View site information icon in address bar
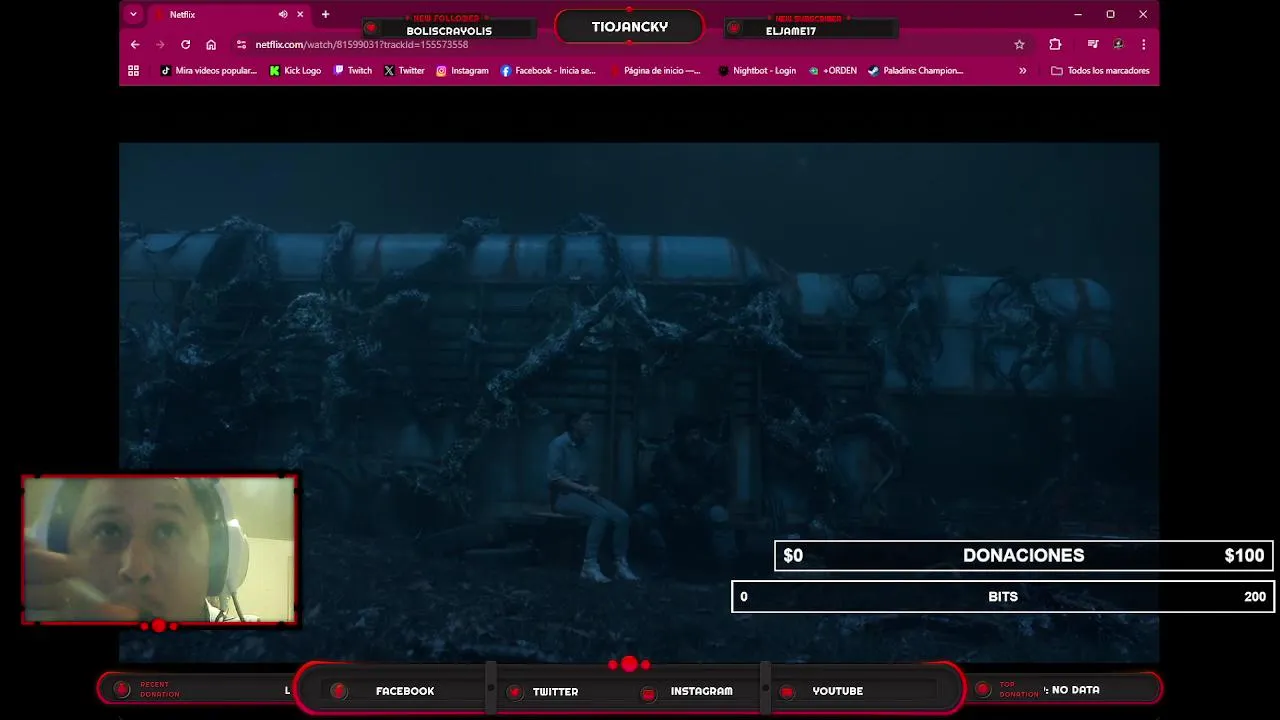Viewport: 1280px width, 720px height. point(241,44)
